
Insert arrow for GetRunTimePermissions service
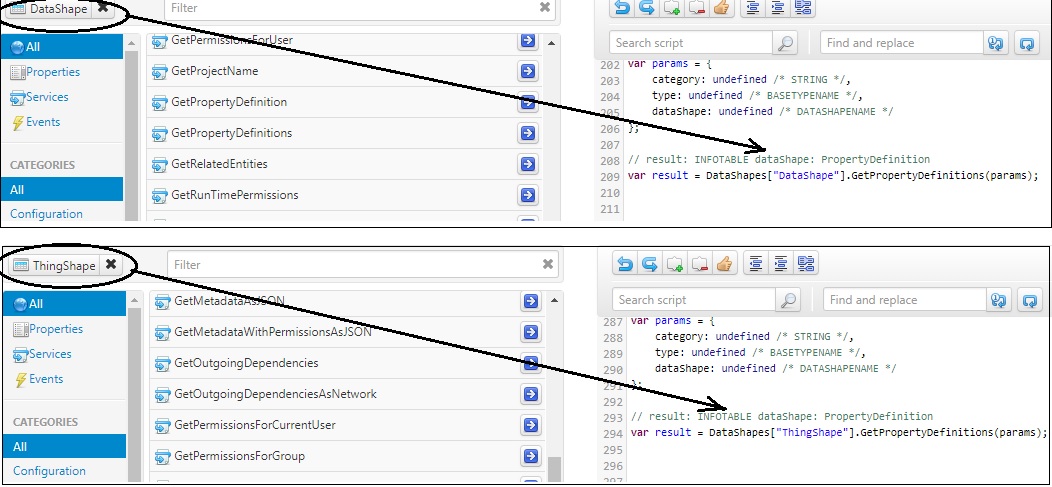(528, 195)
